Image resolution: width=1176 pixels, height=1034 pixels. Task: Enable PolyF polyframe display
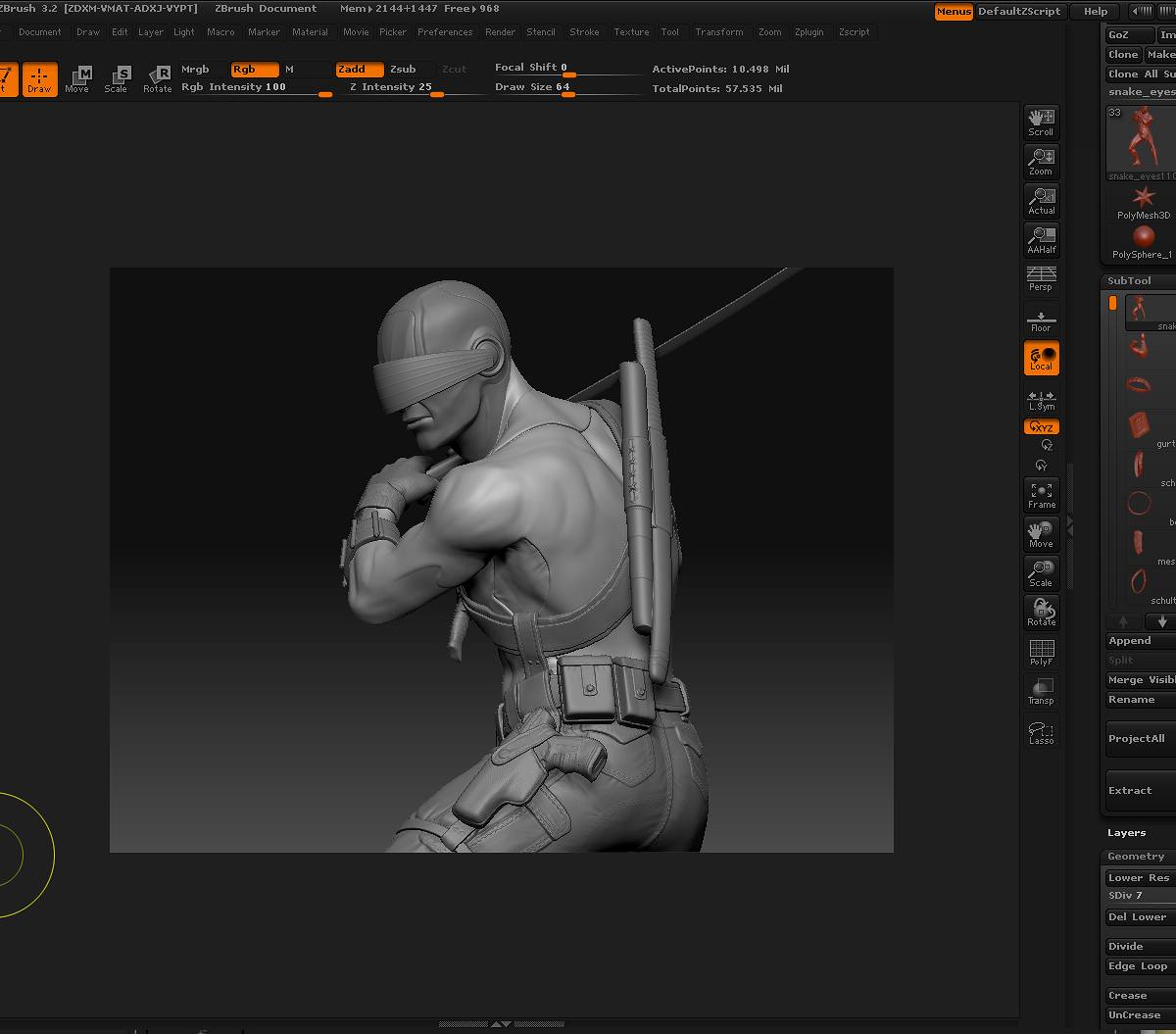1041,653
